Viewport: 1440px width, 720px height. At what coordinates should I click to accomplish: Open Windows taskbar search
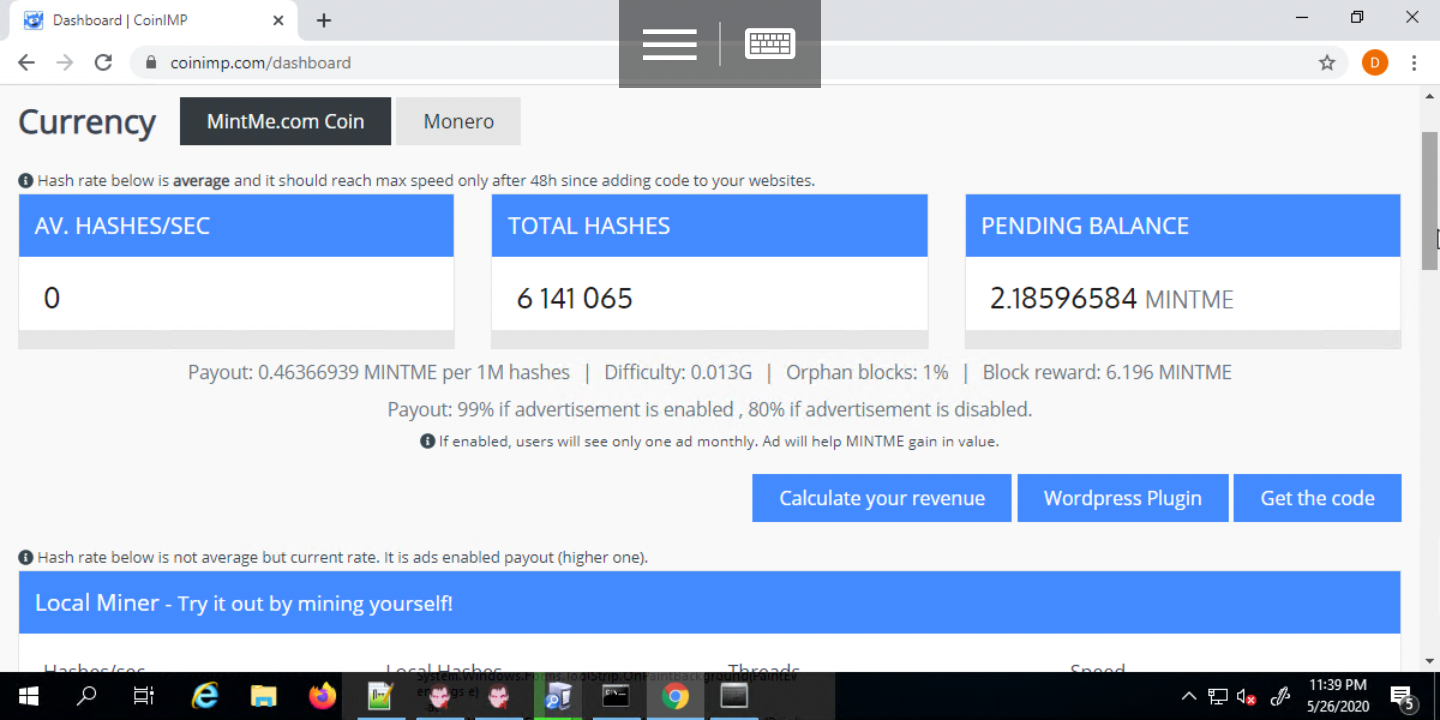coord(87,696)
